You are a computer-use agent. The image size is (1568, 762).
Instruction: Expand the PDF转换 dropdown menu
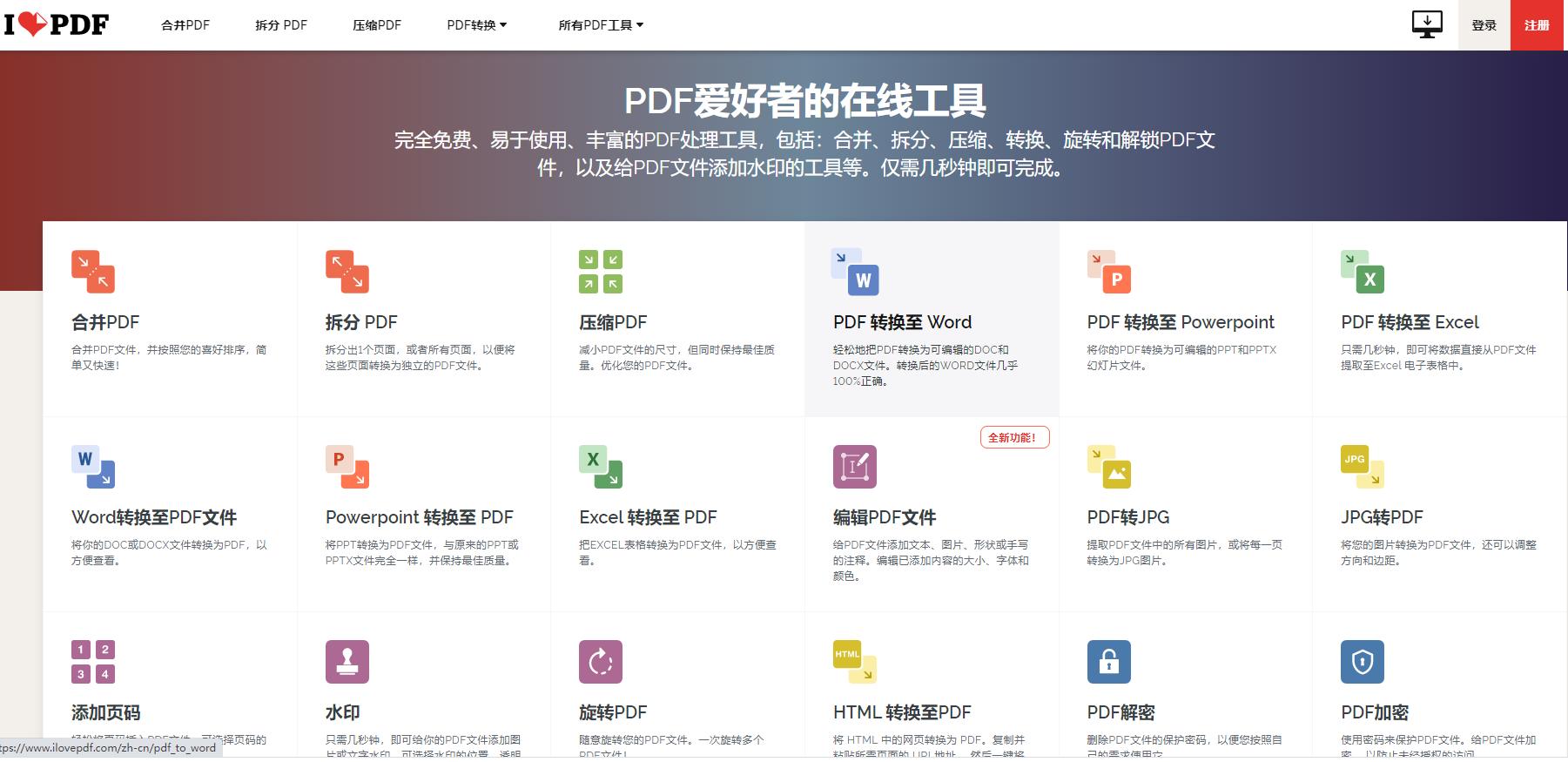pyautogui.click(x=476, y=25)
